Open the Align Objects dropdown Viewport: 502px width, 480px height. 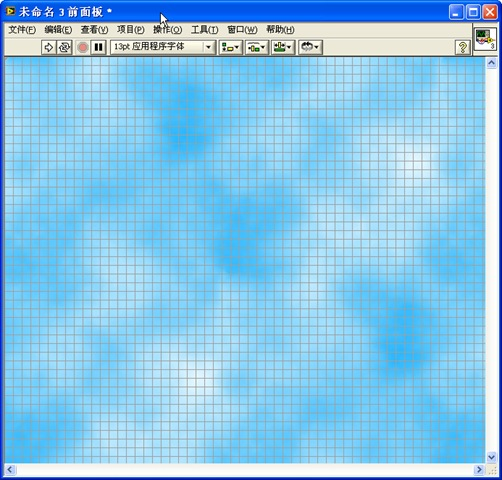pos(231,47)
